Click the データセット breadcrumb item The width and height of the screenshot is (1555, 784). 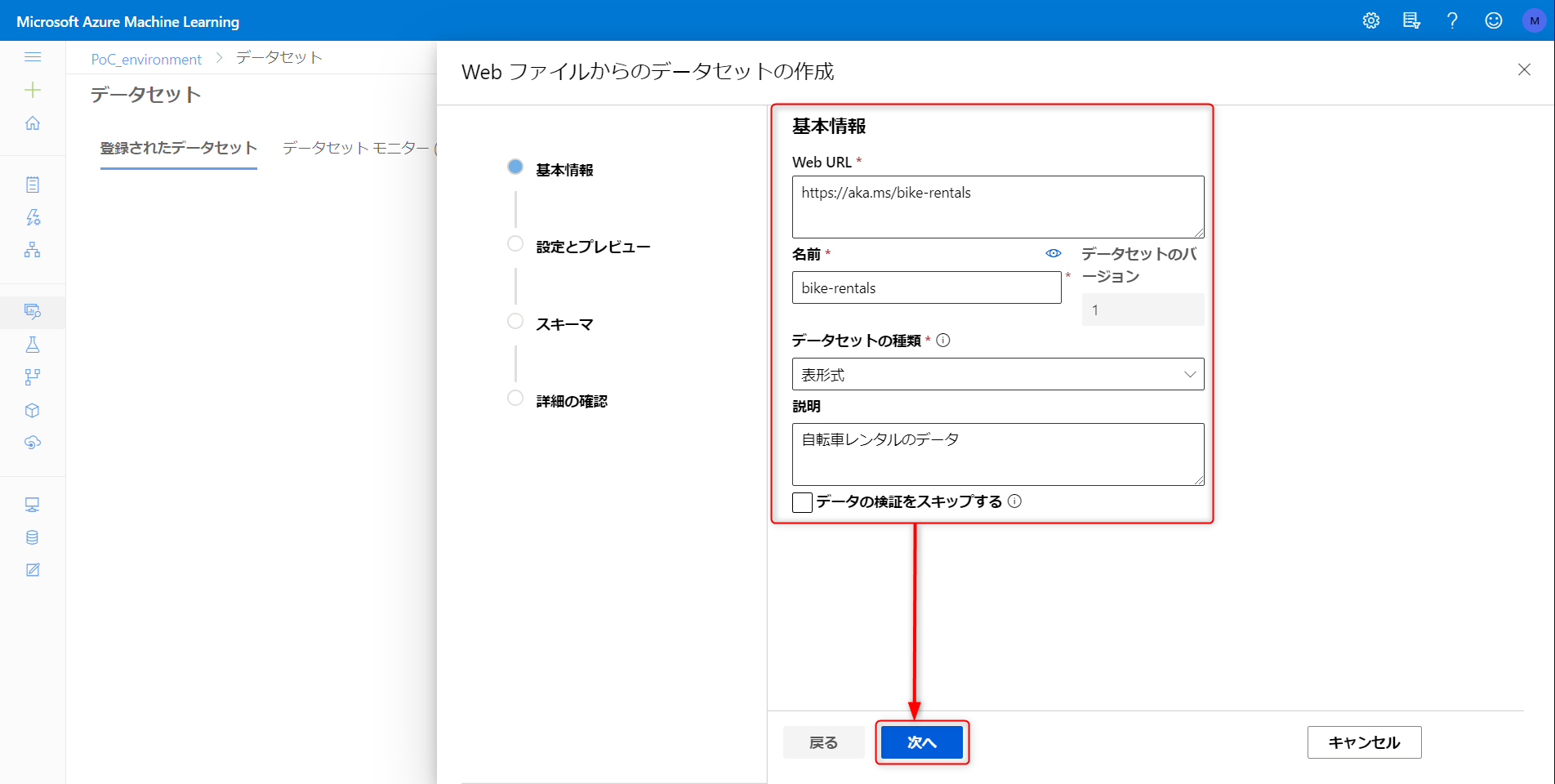279,57
